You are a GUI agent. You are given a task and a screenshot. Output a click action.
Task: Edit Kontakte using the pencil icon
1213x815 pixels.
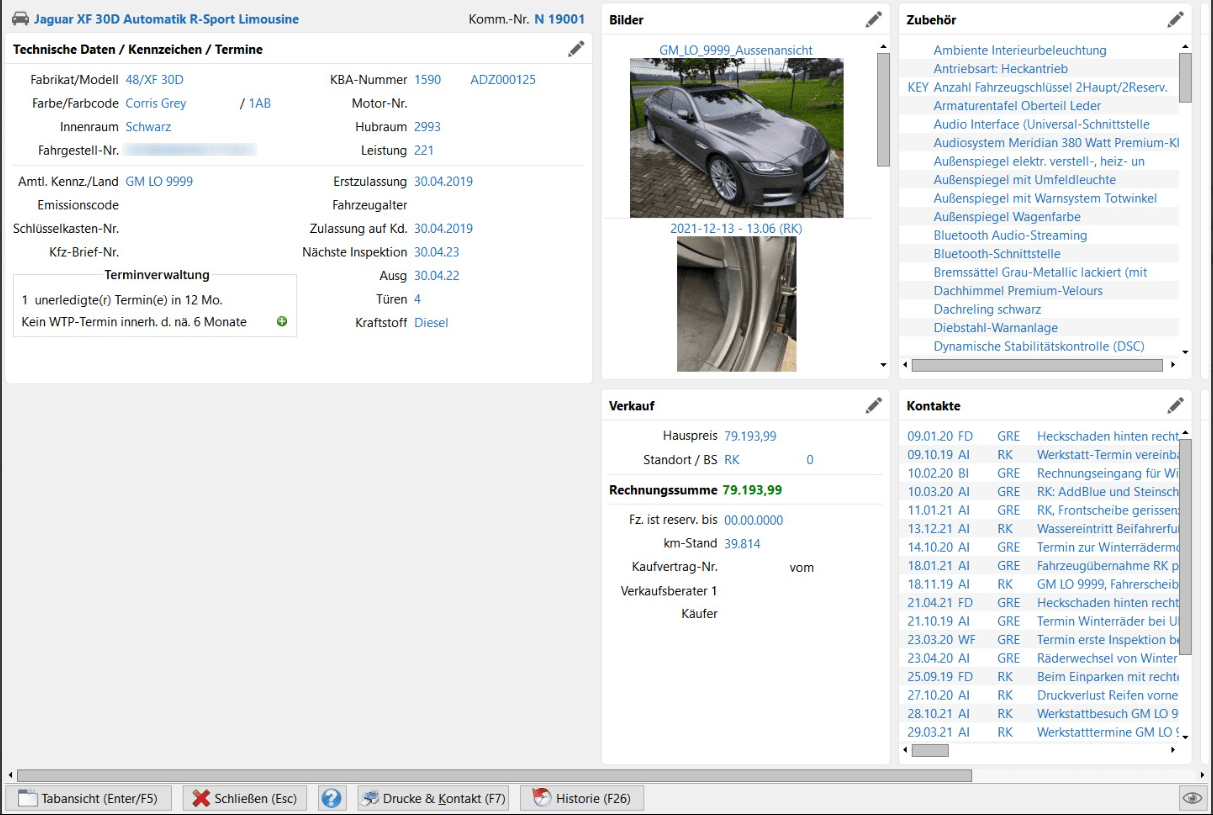coord(1175,405)
